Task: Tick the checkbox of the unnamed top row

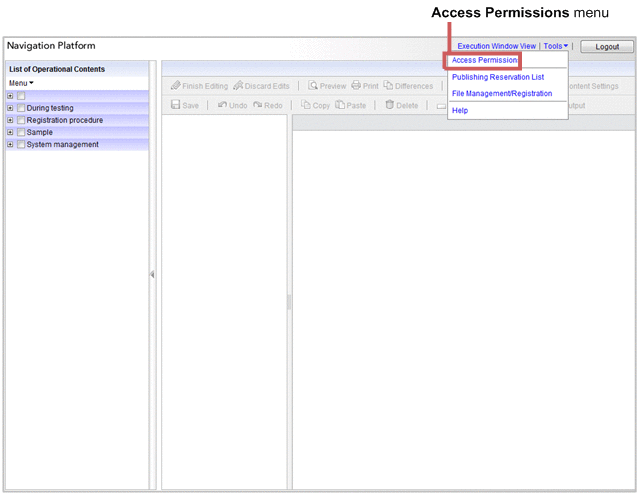Action: tap(21, 96)
